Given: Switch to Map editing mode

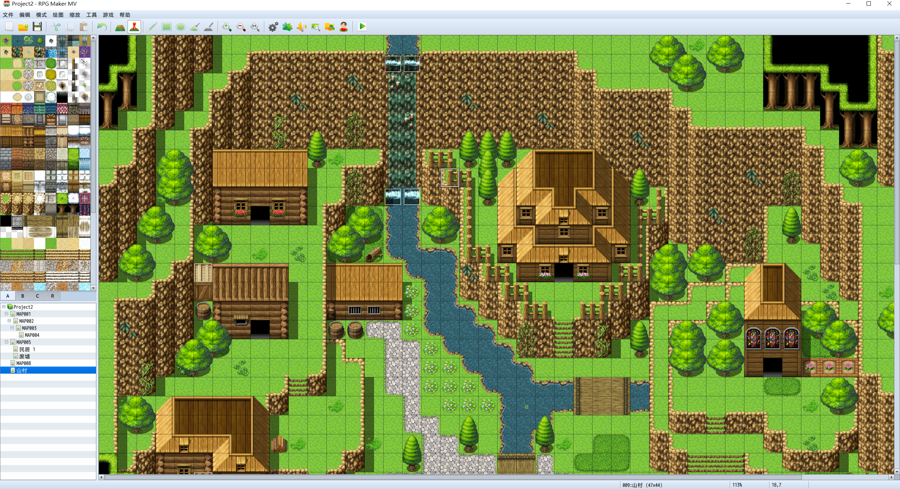Looking at the screenshot, I should [120, 27].
